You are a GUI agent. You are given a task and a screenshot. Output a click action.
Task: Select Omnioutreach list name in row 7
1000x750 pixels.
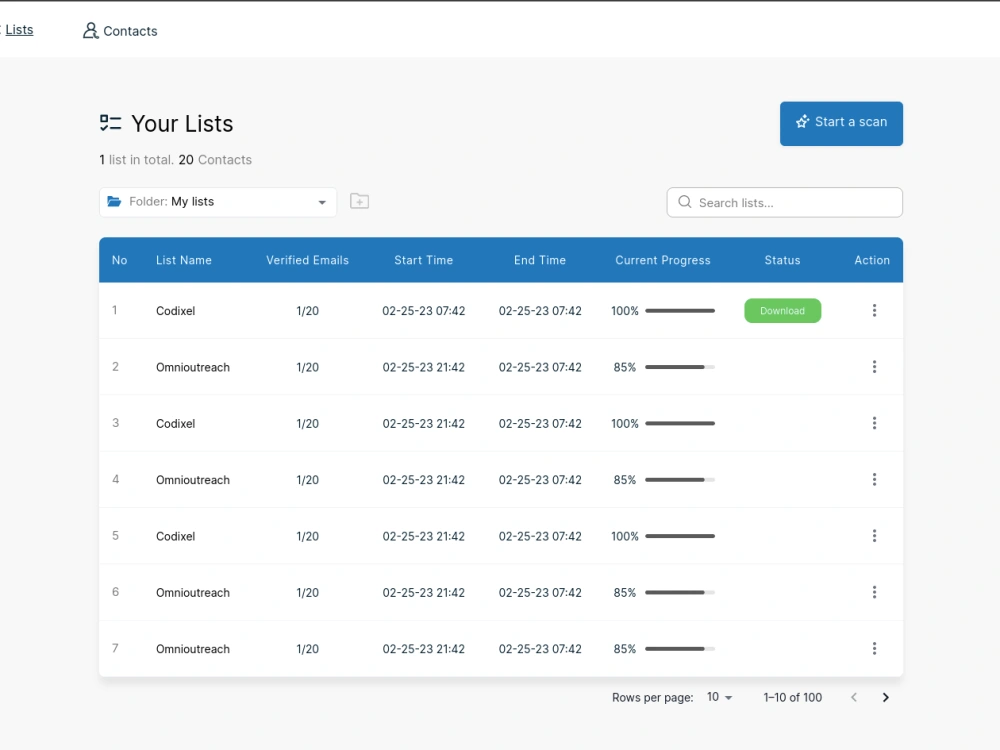193,649
